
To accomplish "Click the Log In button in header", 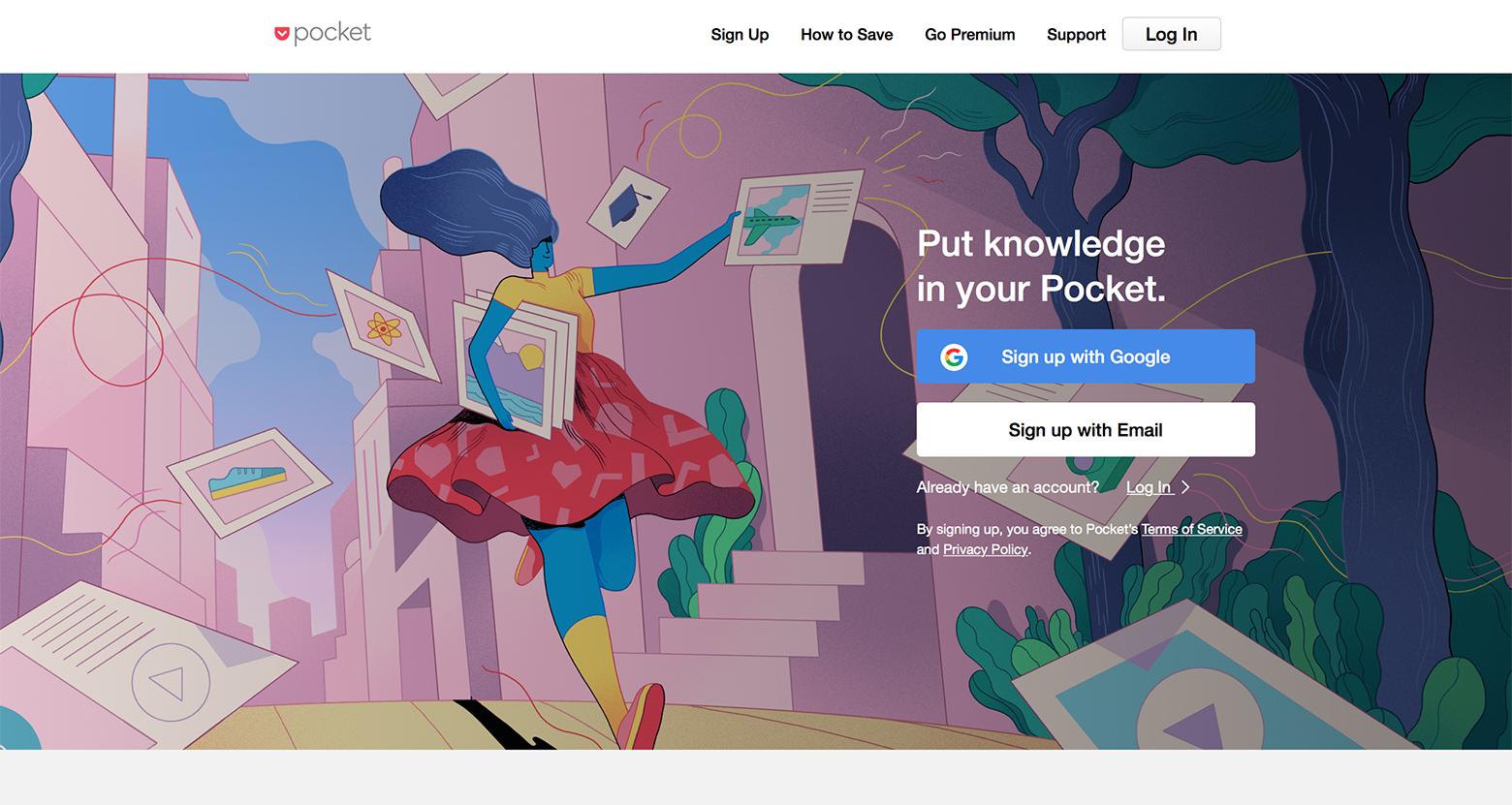I will coord(1171,34).
